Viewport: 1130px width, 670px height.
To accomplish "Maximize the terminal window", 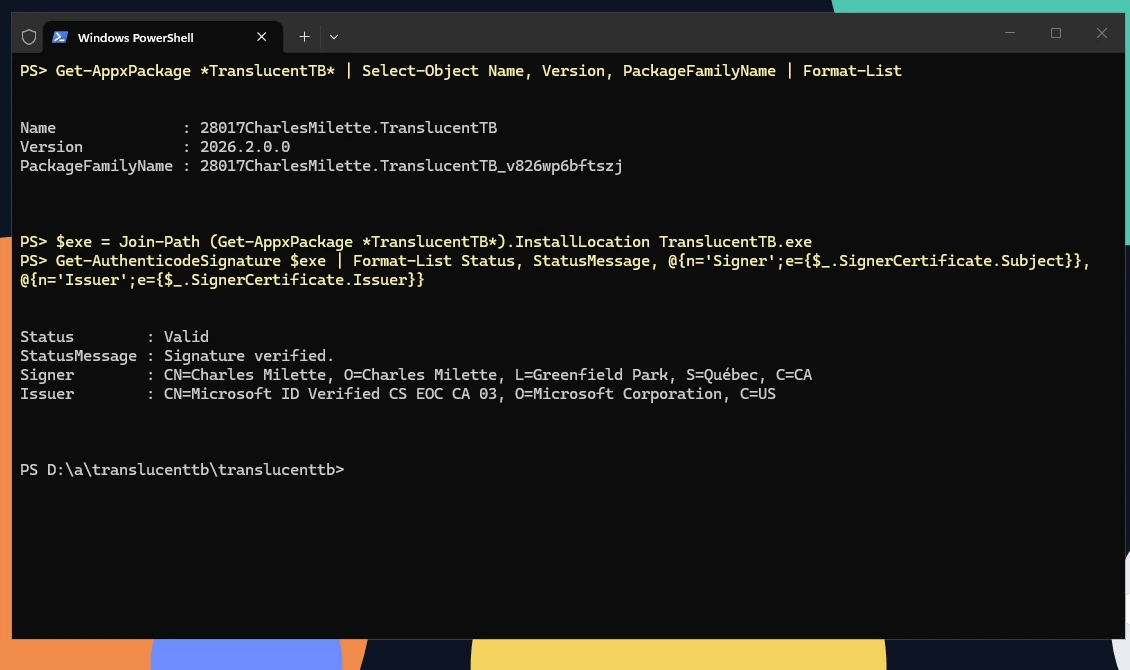I will point(1056,33).
